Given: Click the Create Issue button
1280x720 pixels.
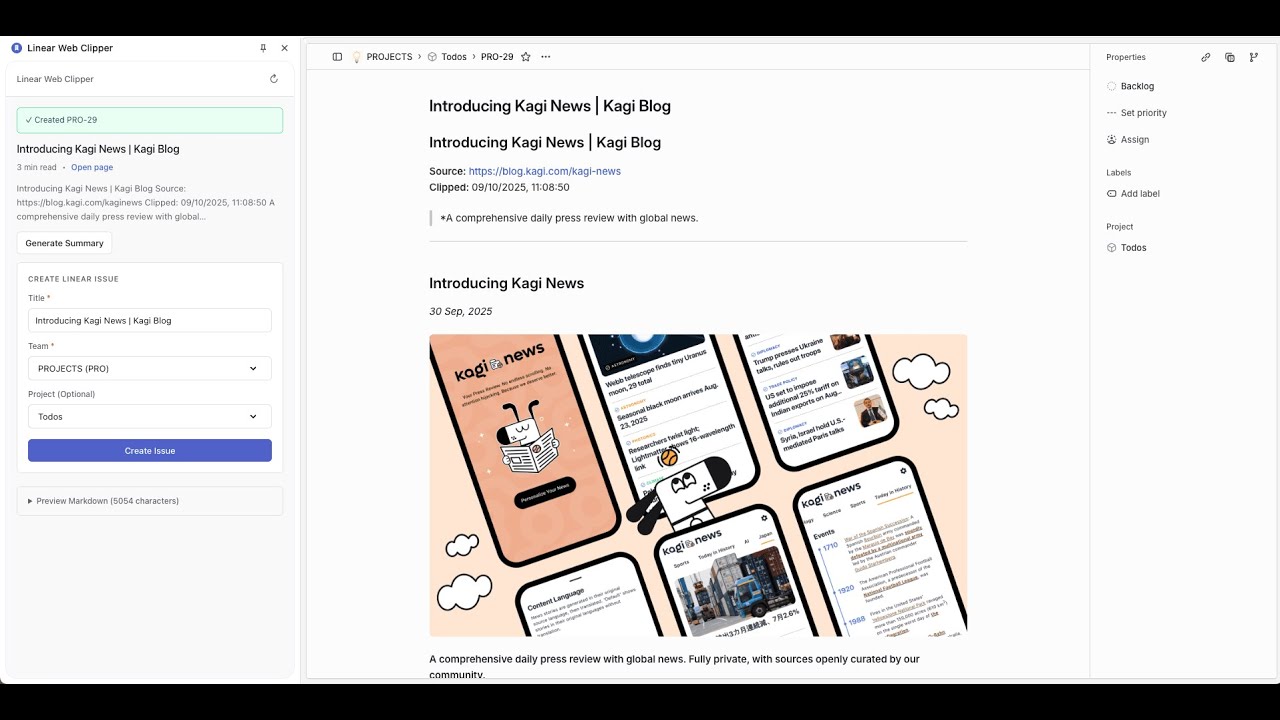Looking at the screenshot, I should (x=150, y=451).
